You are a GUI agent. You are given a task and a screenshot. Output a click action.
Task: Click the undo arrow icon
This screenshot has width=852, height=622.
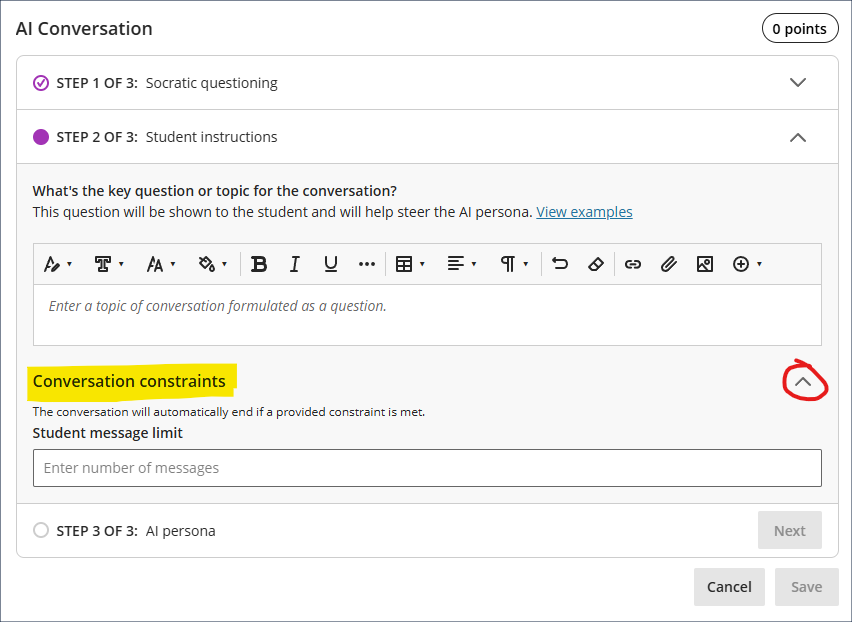click(560, 264)
